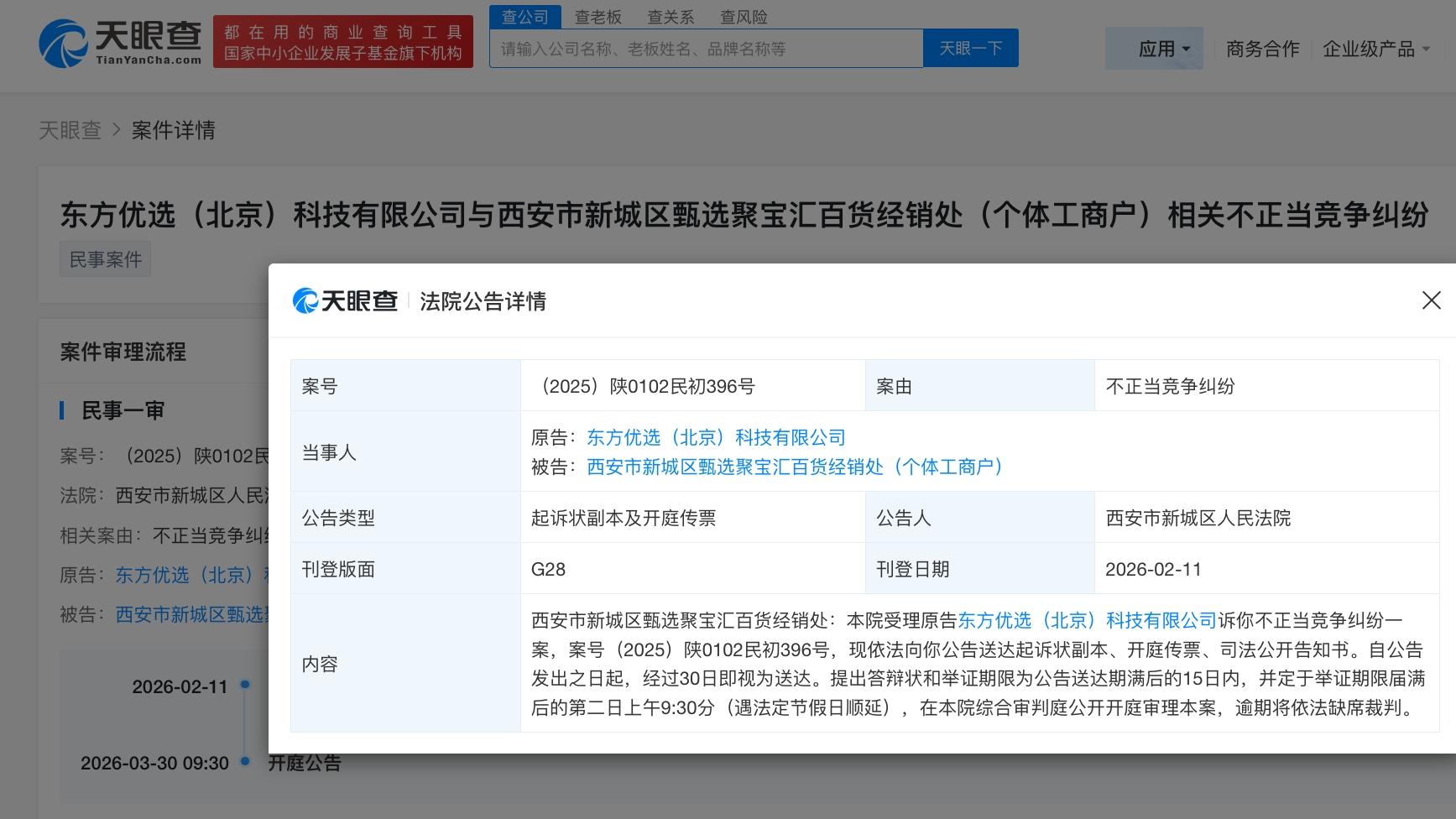Close the 法院公告详情 popup
The width and height of the screenshot is (1456, 819).
[1431, 300]
